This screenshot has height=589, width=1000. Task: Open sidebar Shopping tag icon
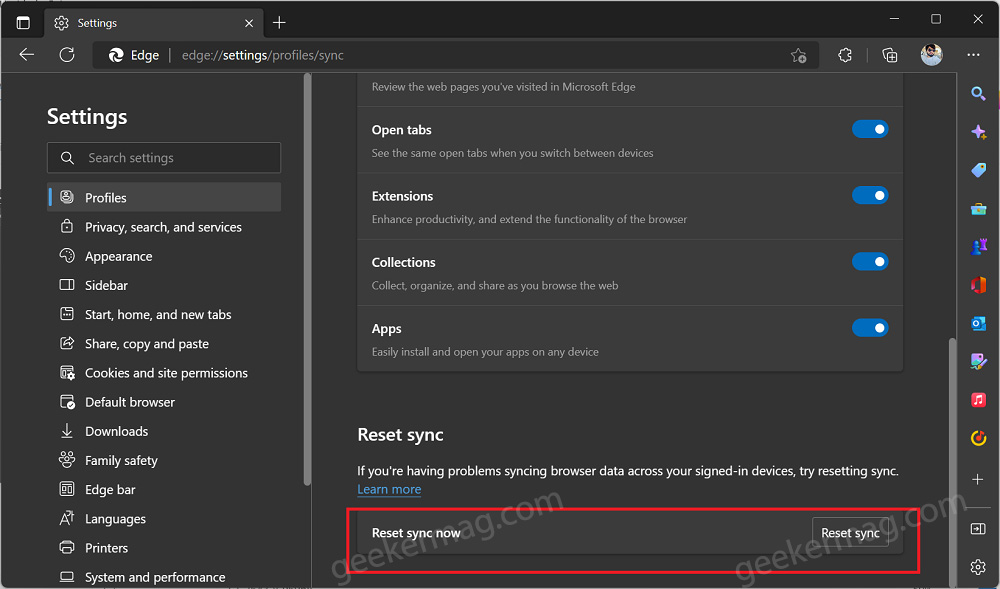[x=978, y=170]
